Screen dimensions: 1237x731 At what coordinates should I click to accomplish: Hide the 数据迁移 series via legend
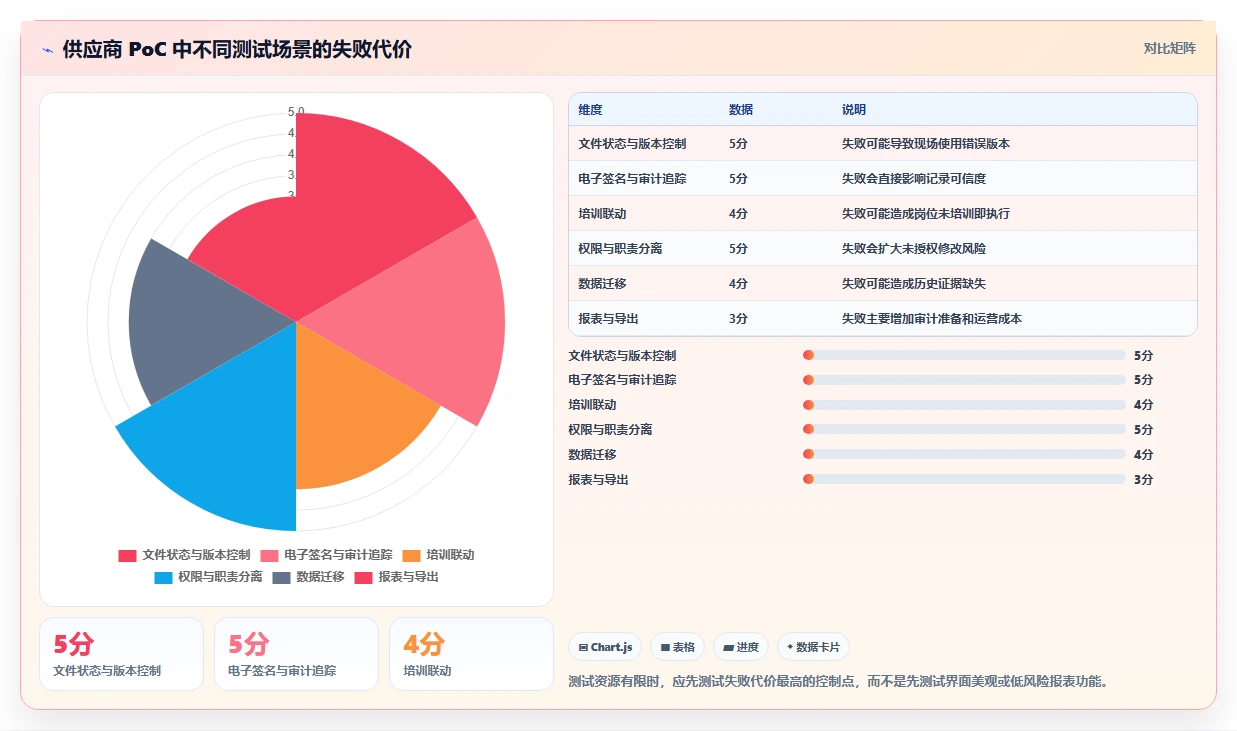tap(308, 577)
